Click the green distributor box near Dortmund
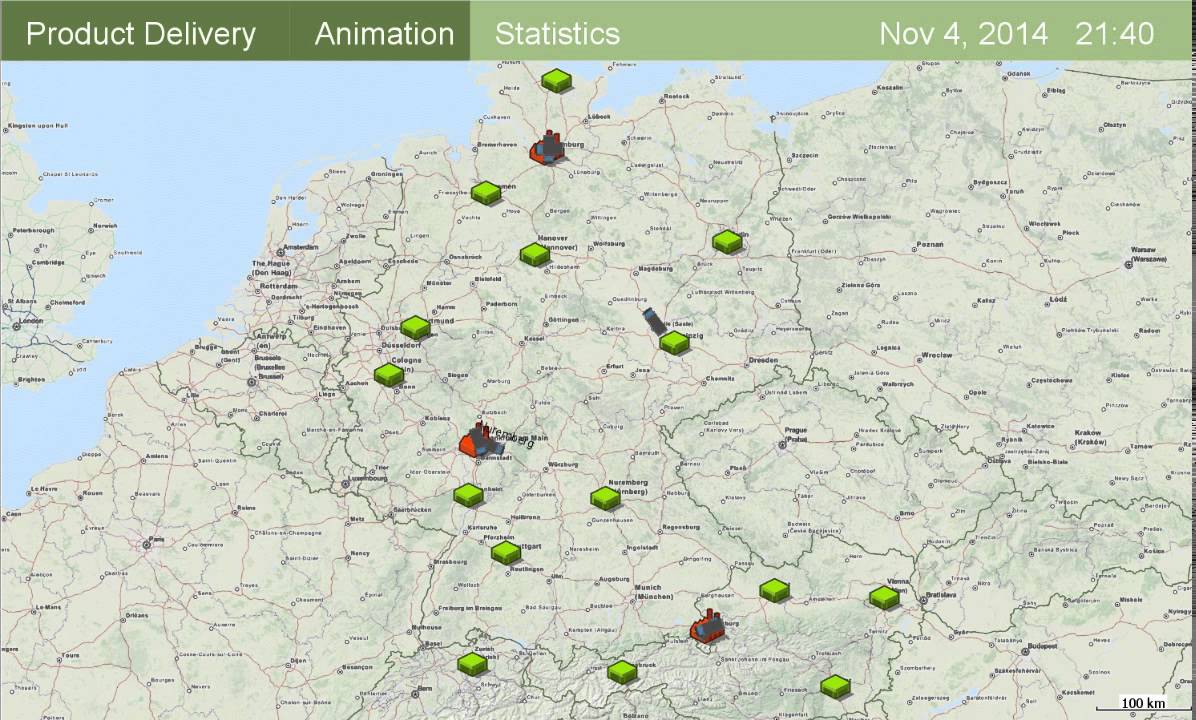Image resolution: width=1196 pixels, height=720 pixels. pyautogui.click(x=415, y=327)
